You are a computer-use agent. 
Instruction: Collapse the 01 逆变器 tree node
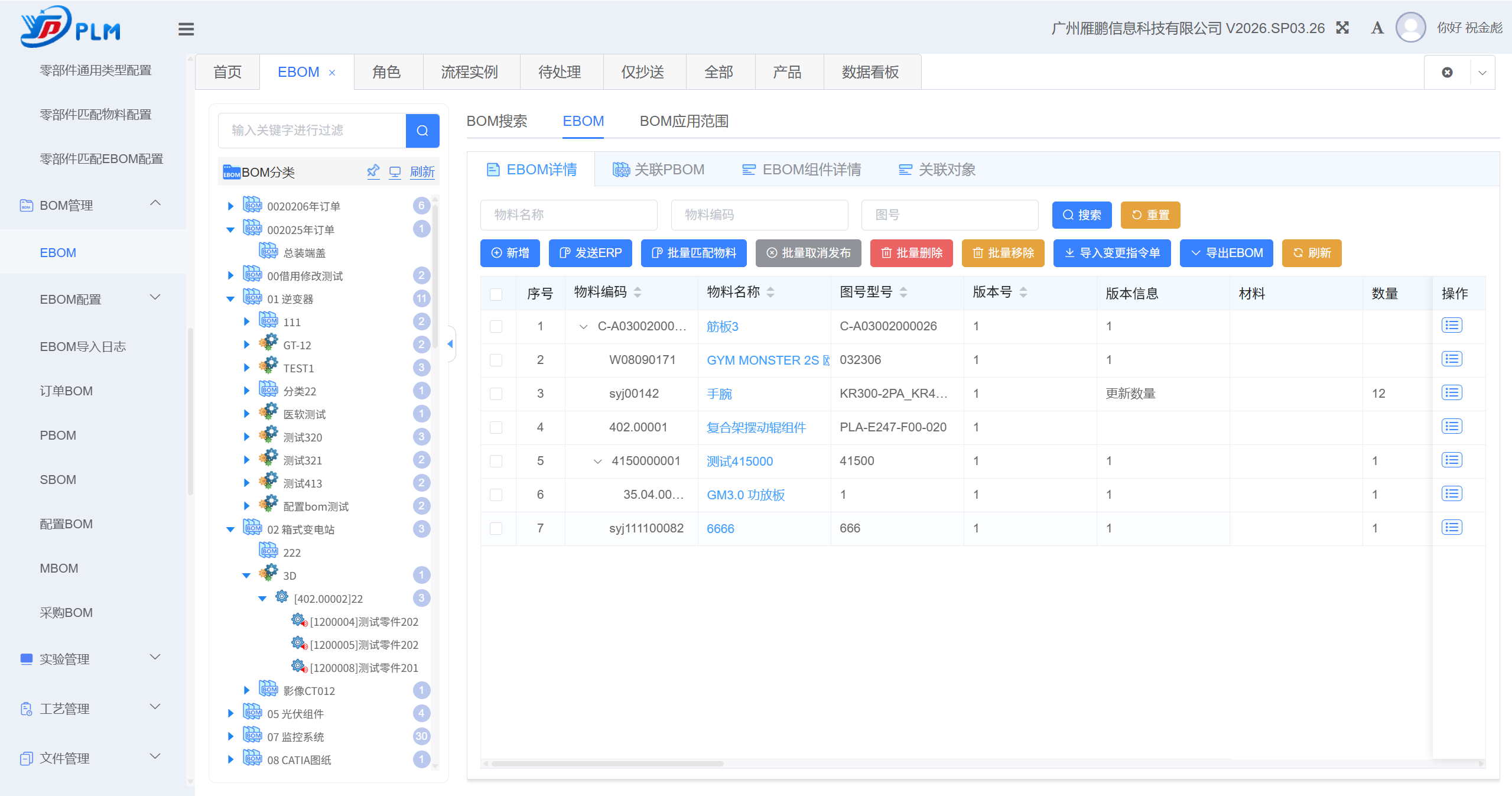(x=230, y=299)
